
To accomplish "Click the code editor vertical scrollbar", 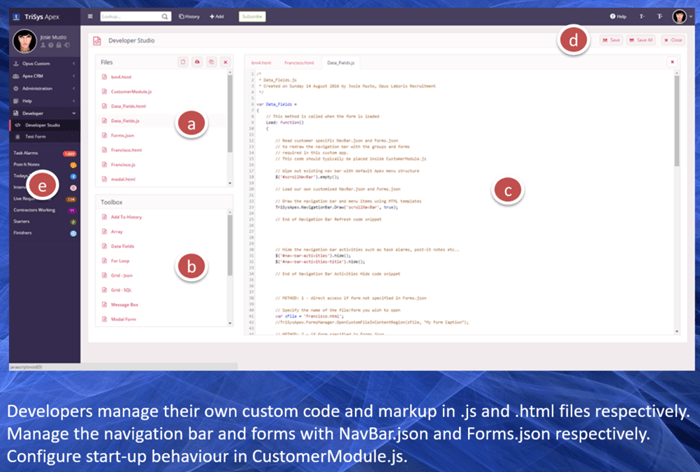I will point(677,121).
